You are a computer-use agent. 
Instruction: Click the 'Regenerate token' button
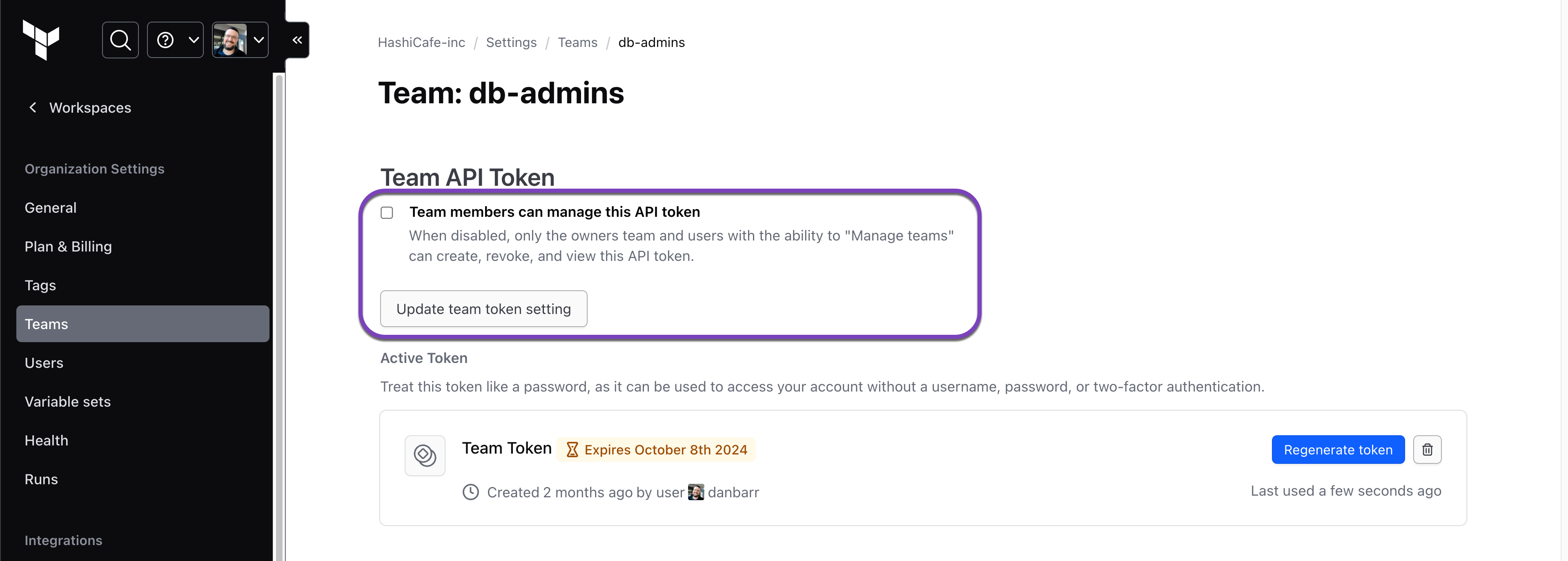(1338, 450)
